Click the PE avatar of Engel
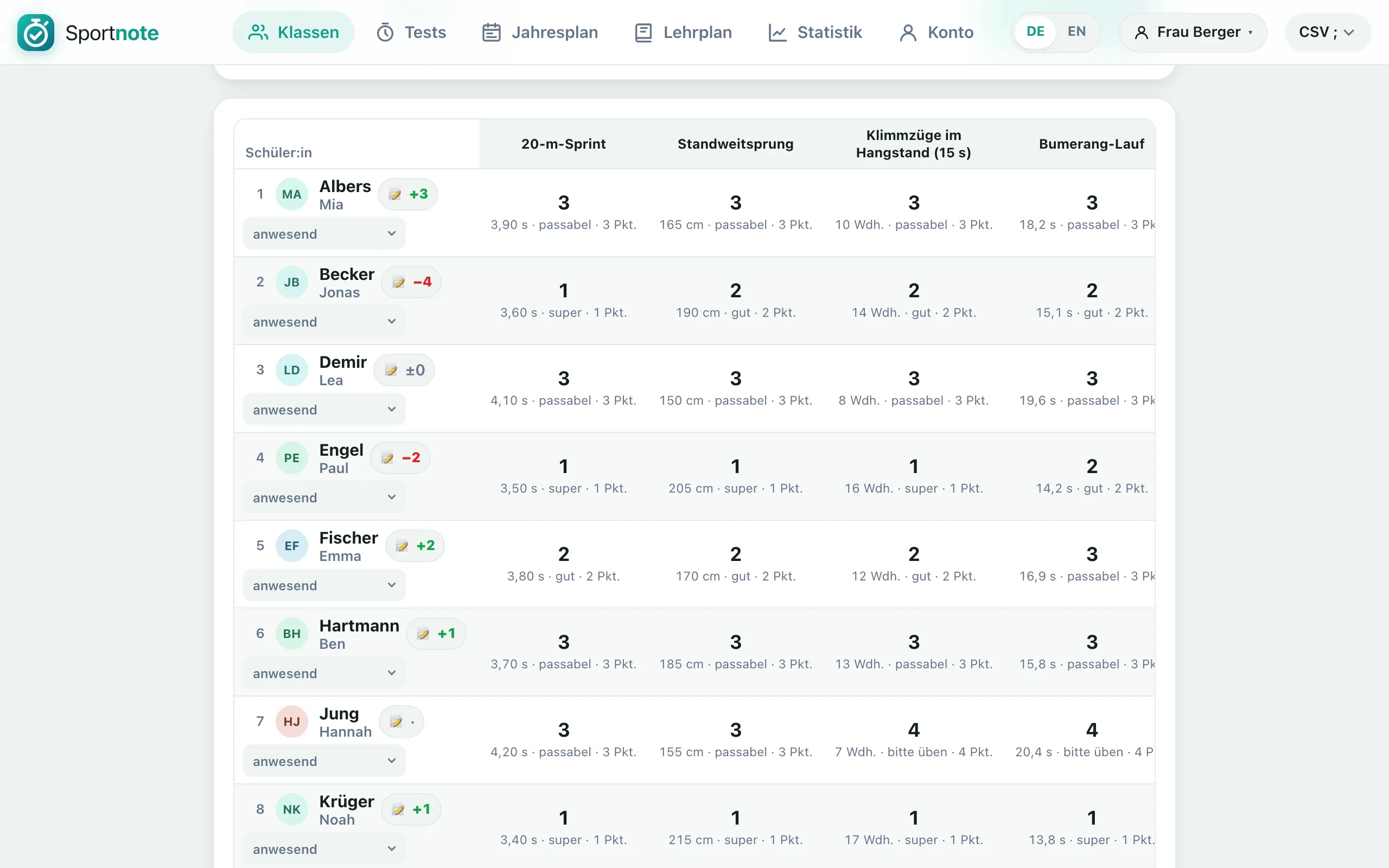 [x=291, y=457]
